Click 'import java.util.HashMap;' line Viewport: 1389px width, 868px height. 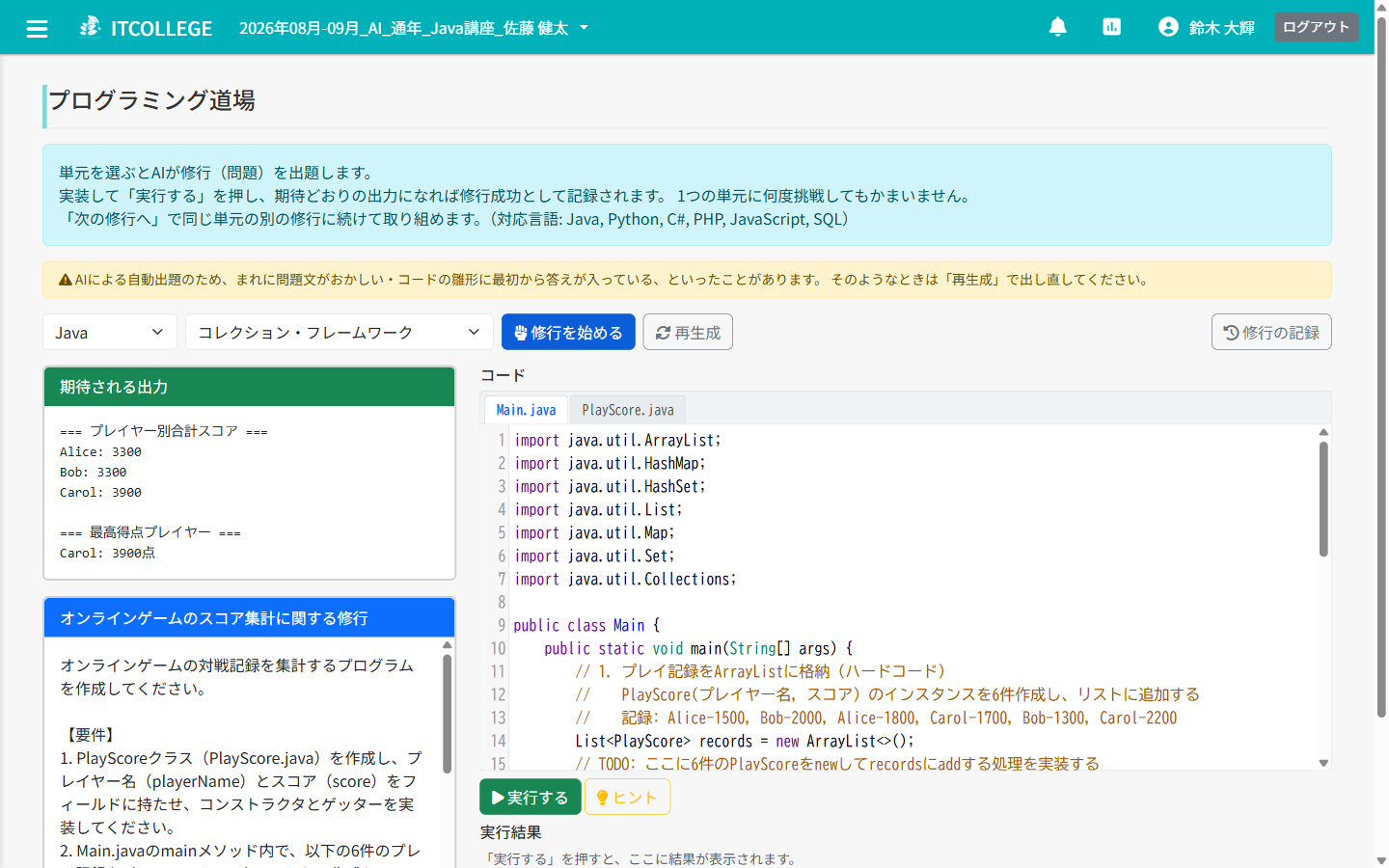coord(610,463)
